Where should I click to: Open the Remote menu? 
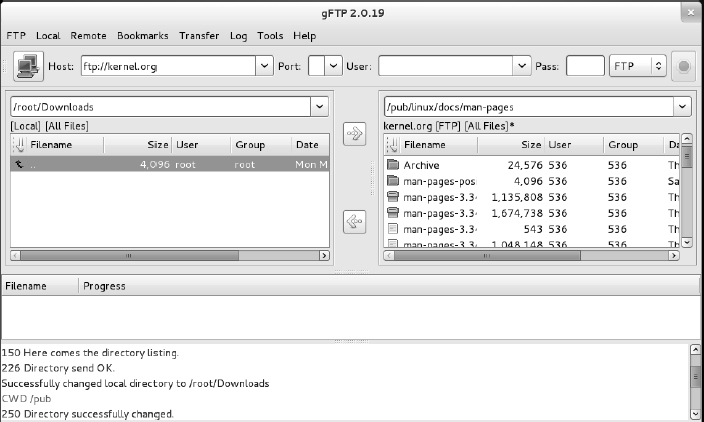88,35
